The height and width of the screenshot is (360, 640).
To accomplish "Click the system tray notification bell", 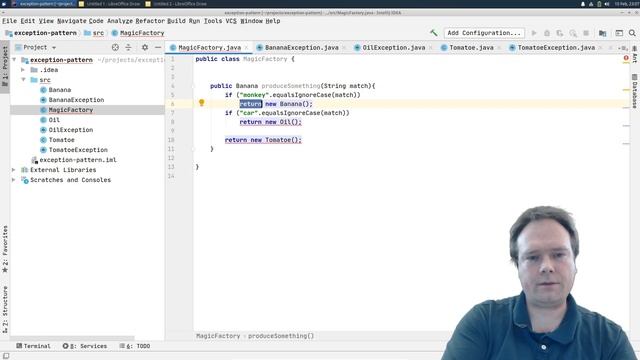I will coord(583,4).
